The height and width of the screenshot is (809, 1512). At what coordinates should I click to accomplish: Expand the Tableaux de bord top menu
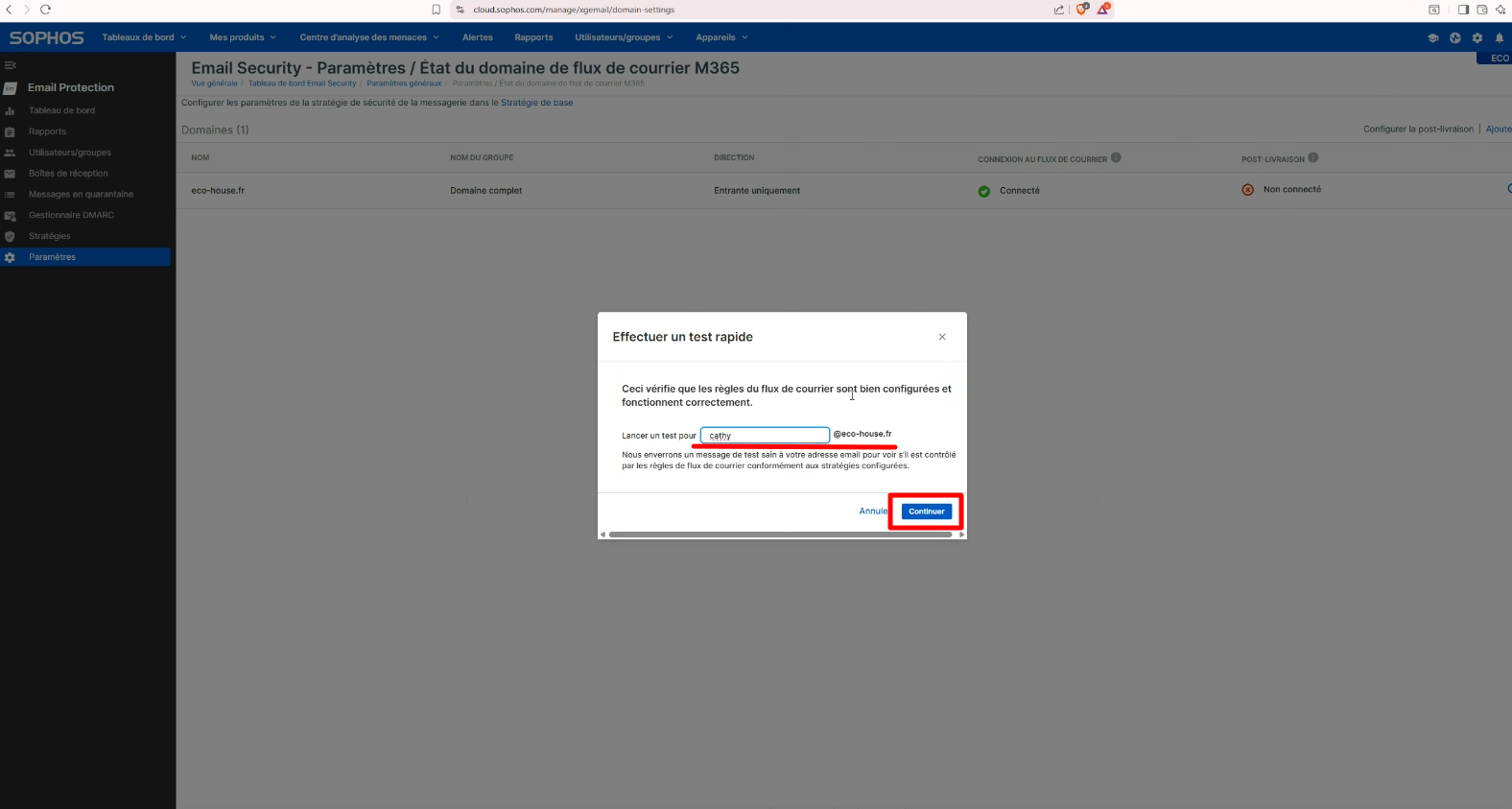tap(144, 37)
